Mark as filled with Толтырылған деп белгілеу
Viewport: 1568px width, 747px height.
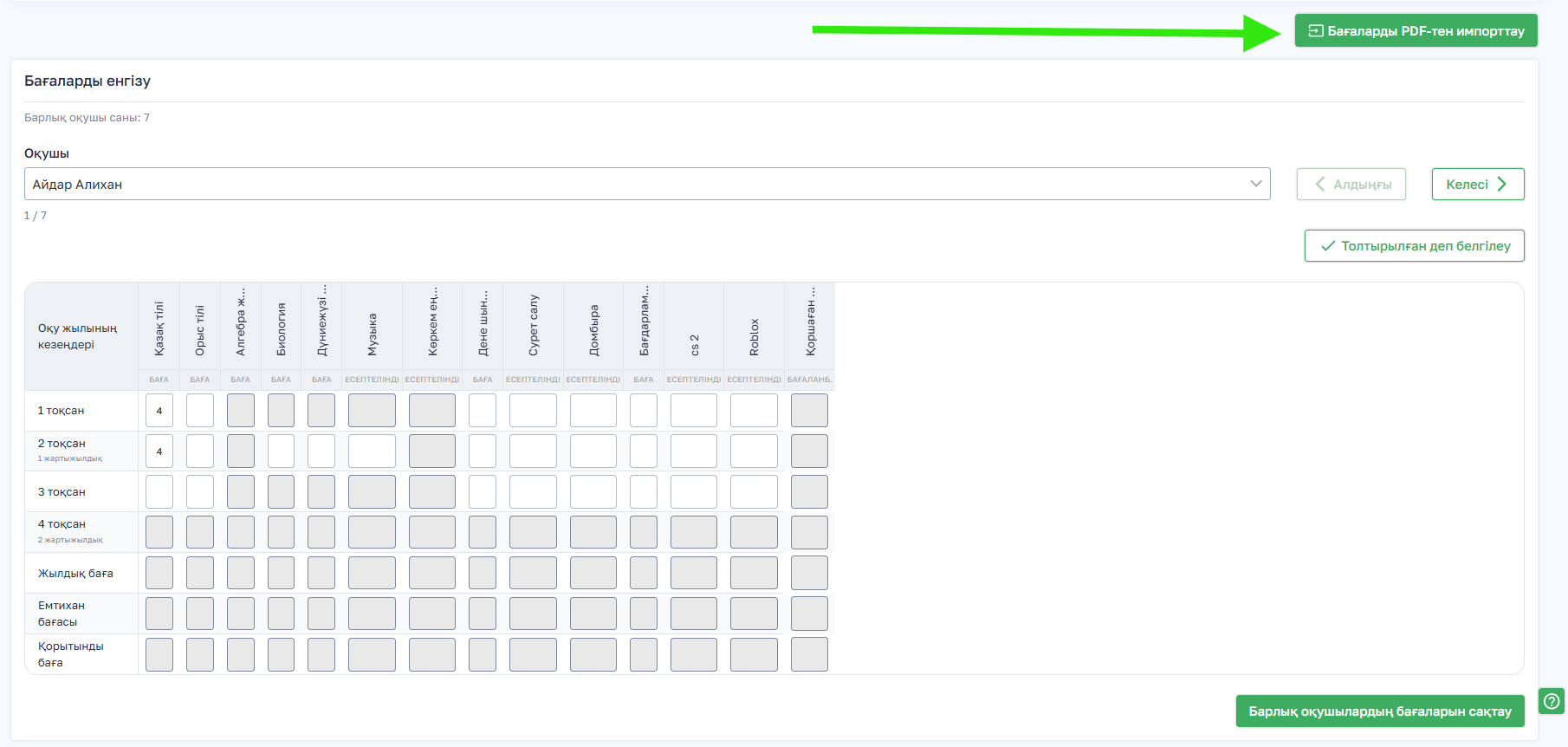(1414, 246)
